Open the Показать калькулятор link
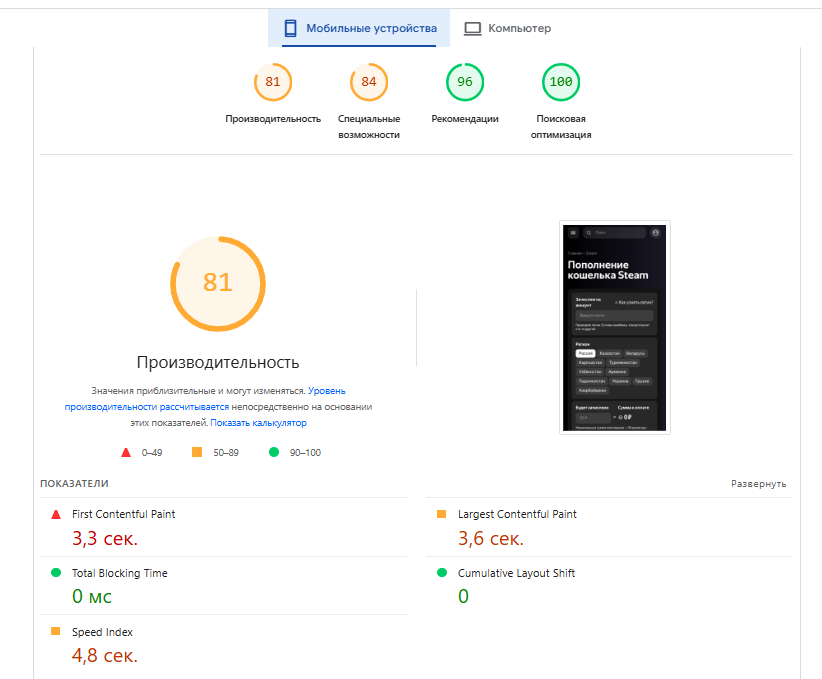Viewport: 822px width, 679px height. (258, 423)
